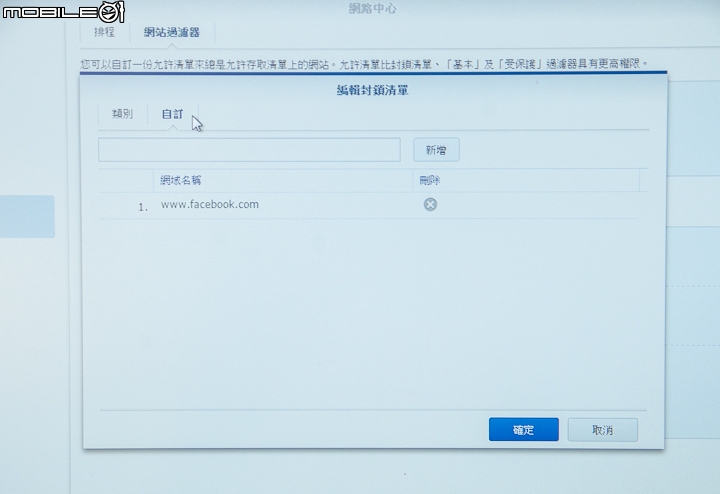Delete www.facebook.com from the block list
720x494 pixels.
click(x=430, y=204)
